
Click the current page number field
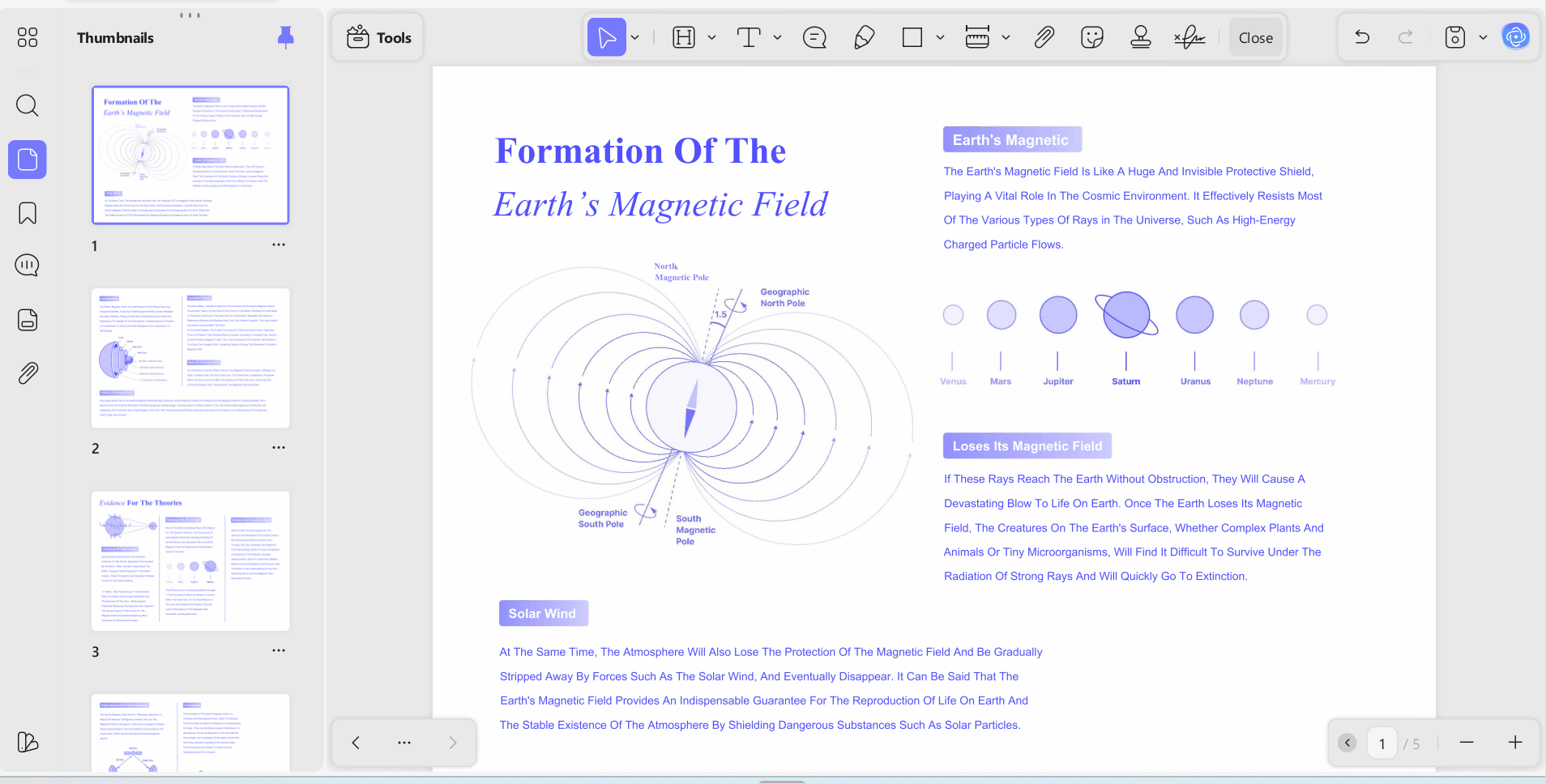(1382, 744)
